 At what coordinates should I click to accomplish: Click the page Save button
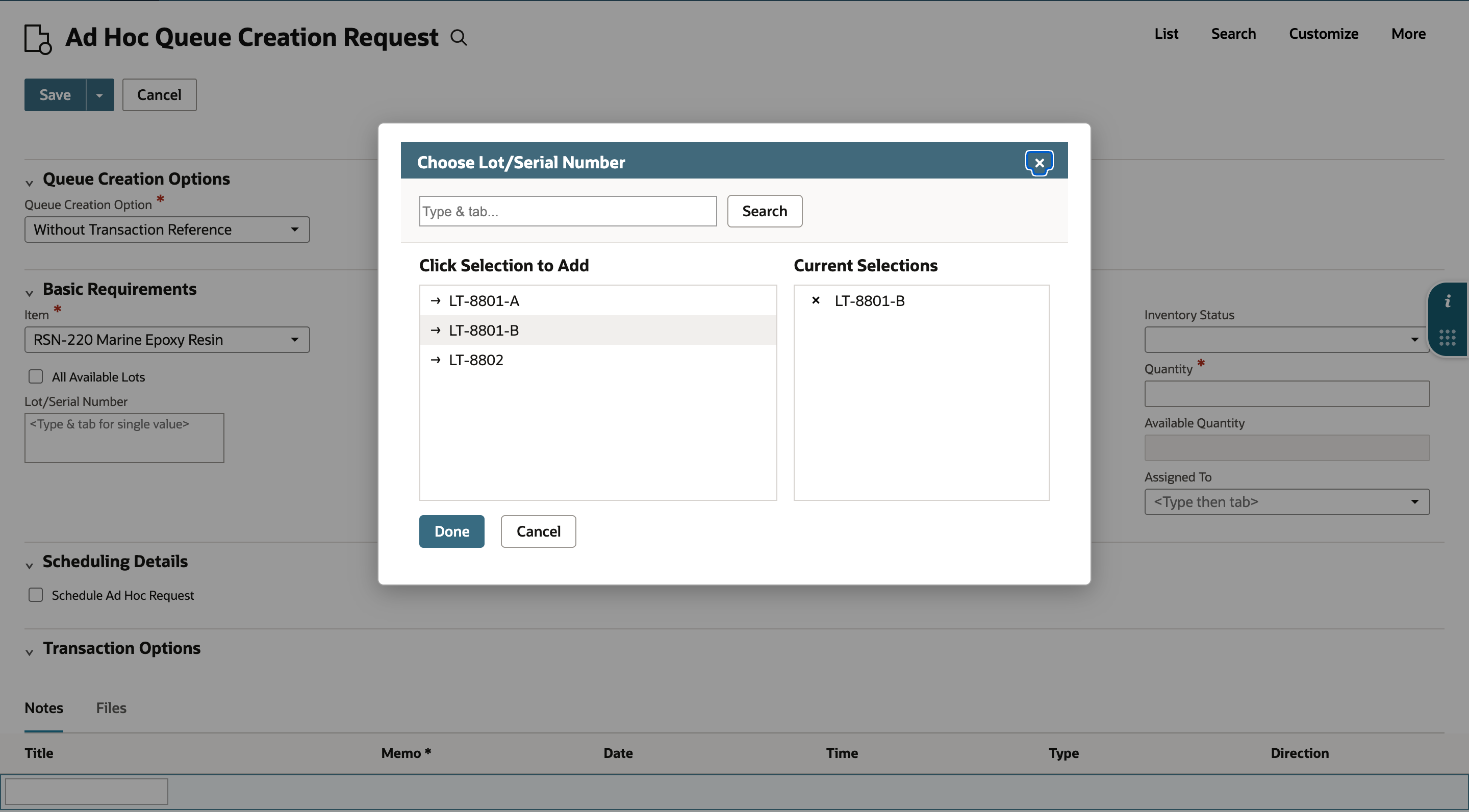pos(55,95)
